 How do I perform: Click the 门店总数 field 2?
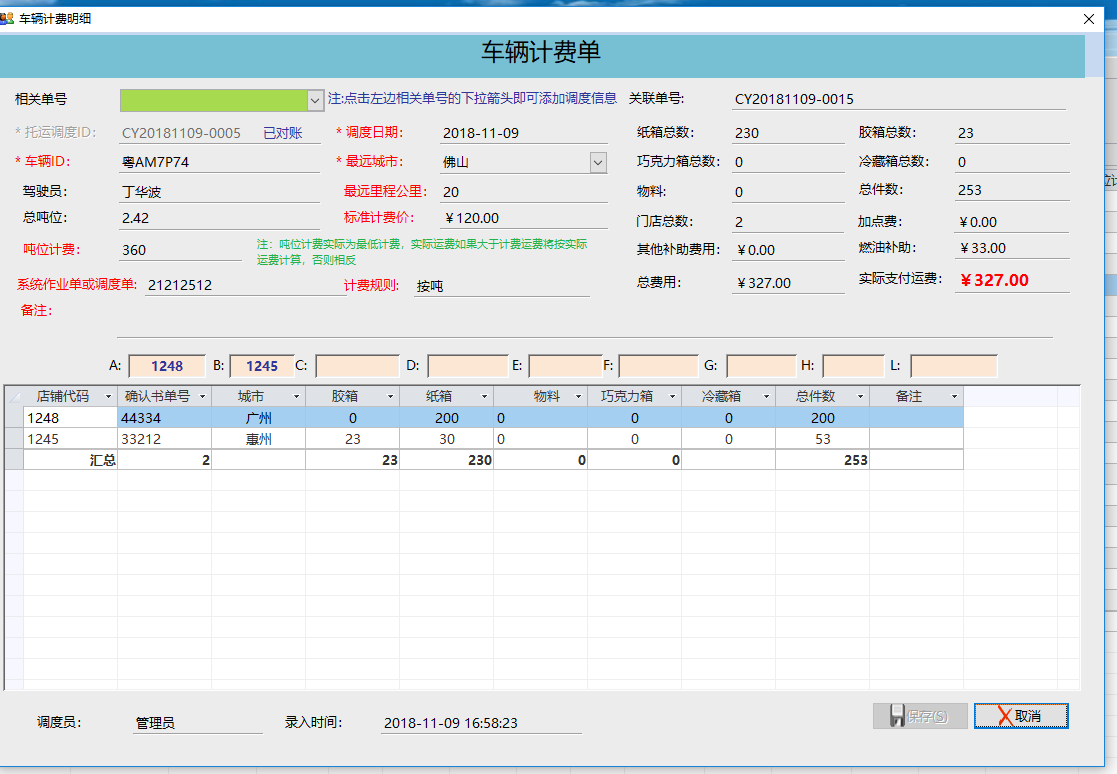[788, 222]
